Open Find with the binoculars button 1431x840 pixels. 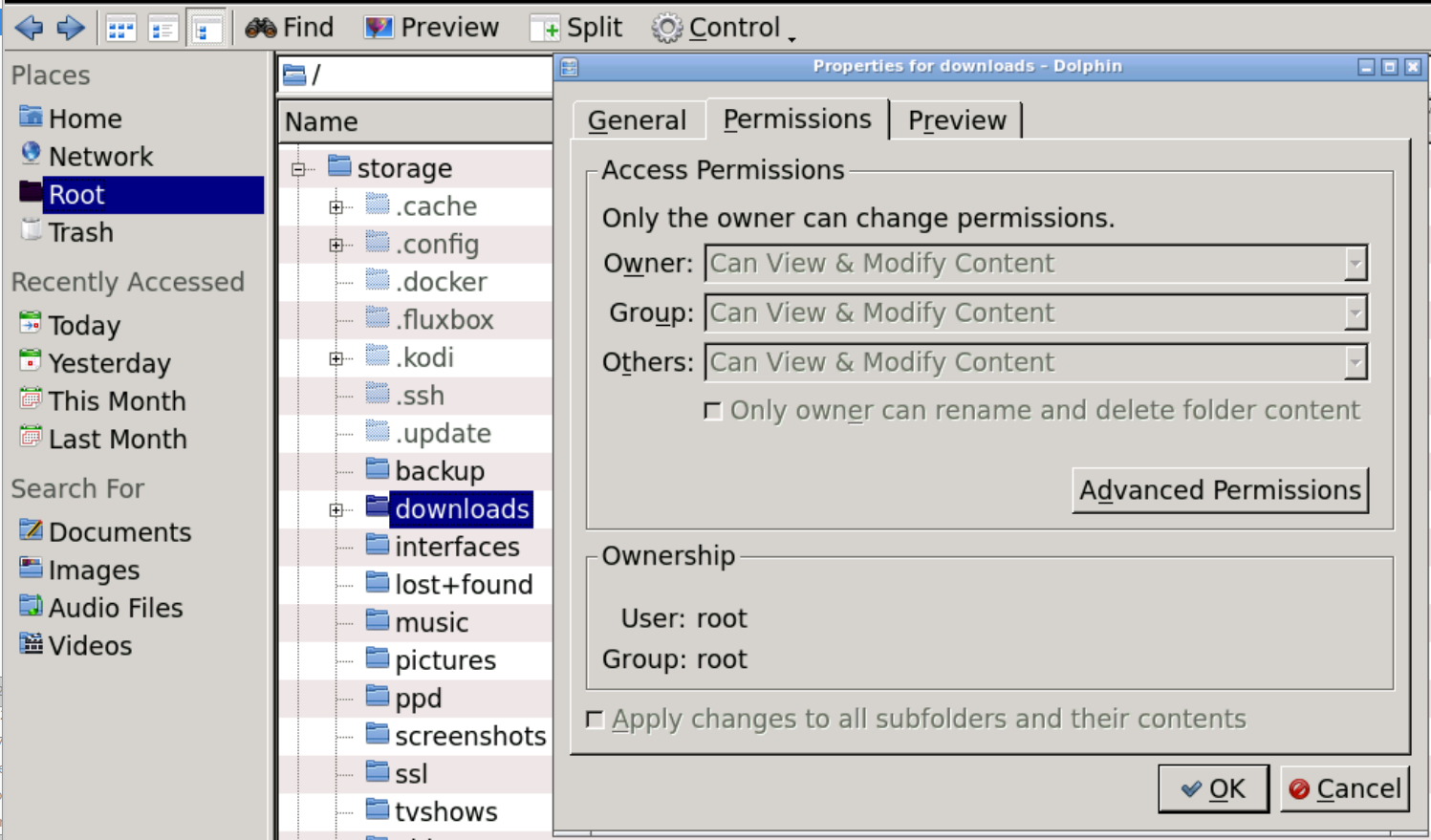point(290,28)
